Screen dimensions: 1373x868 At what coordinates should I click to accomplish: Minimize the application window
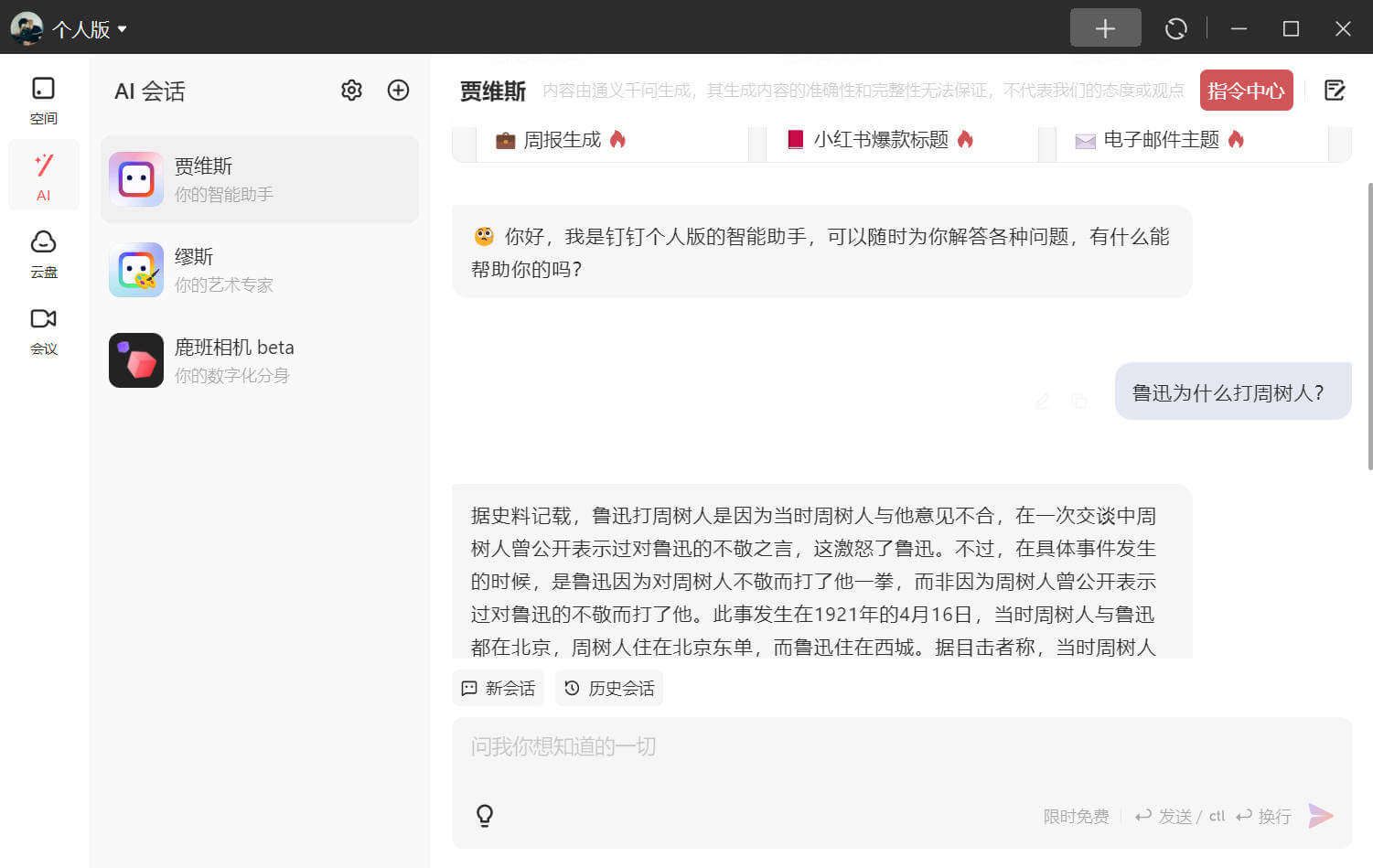pyautogui.click(x=1239, y=28)
